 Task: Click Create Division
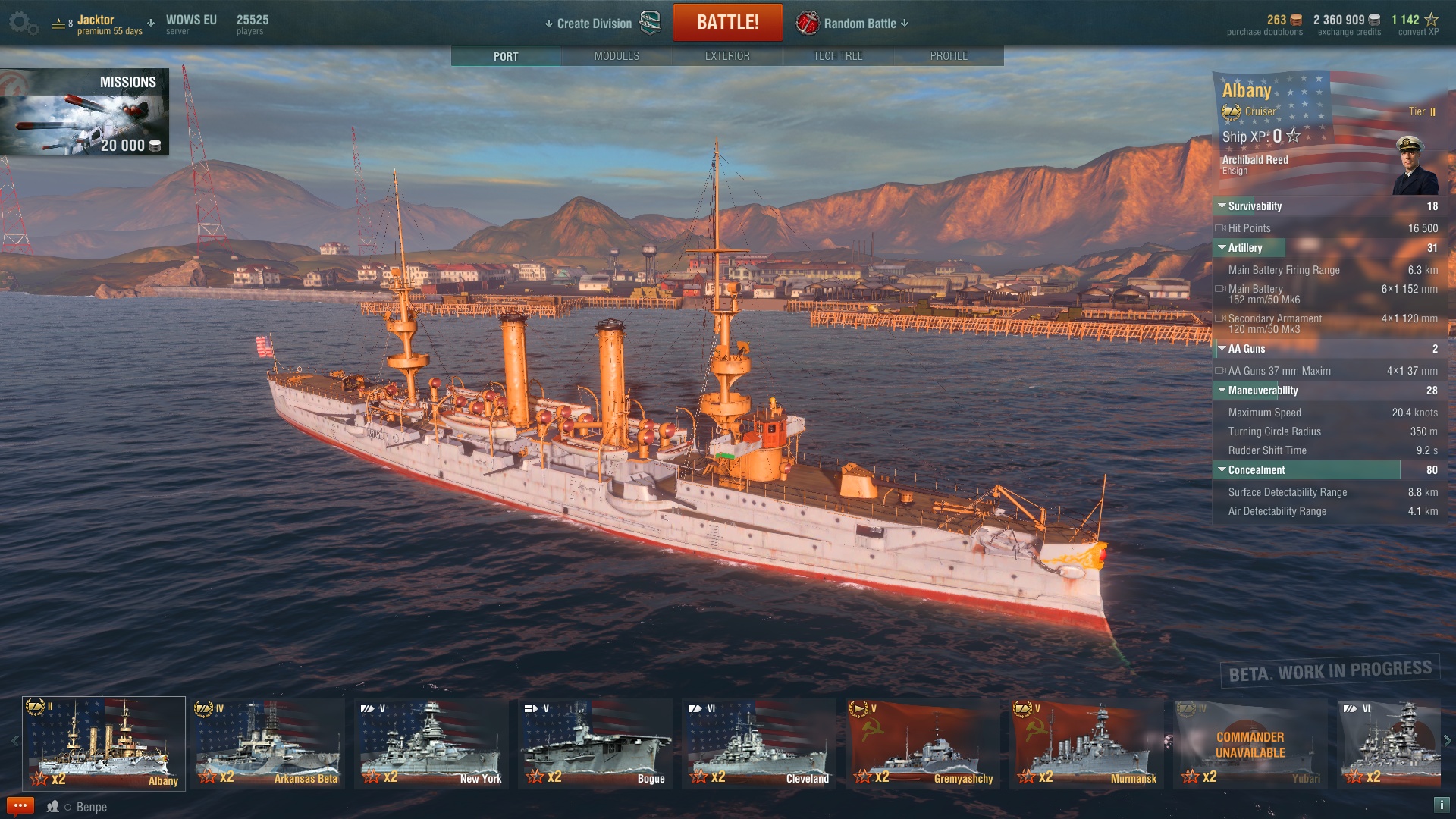click(588, 24)
